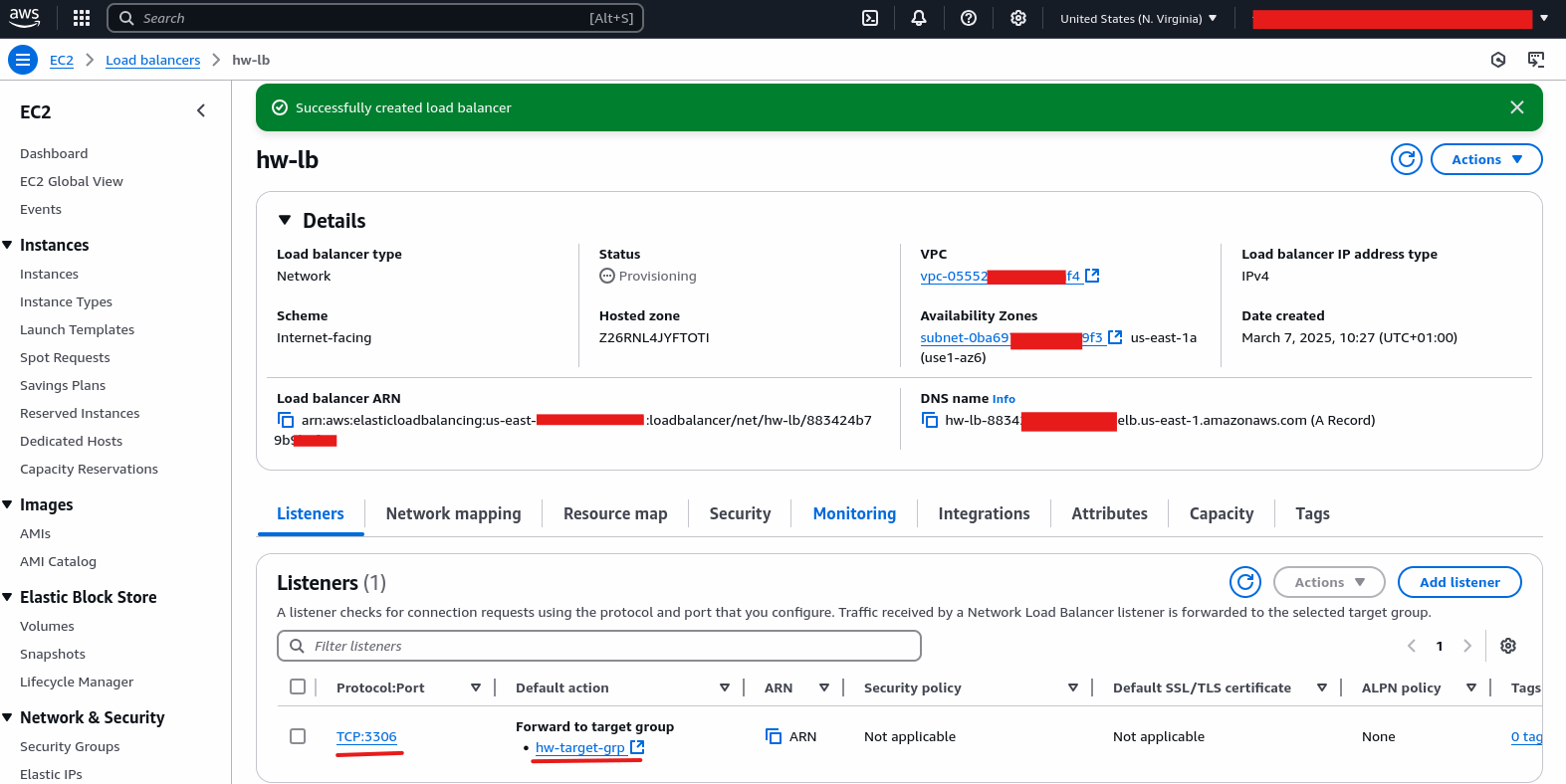Switch to the Tags tab

pos(1312,513)
